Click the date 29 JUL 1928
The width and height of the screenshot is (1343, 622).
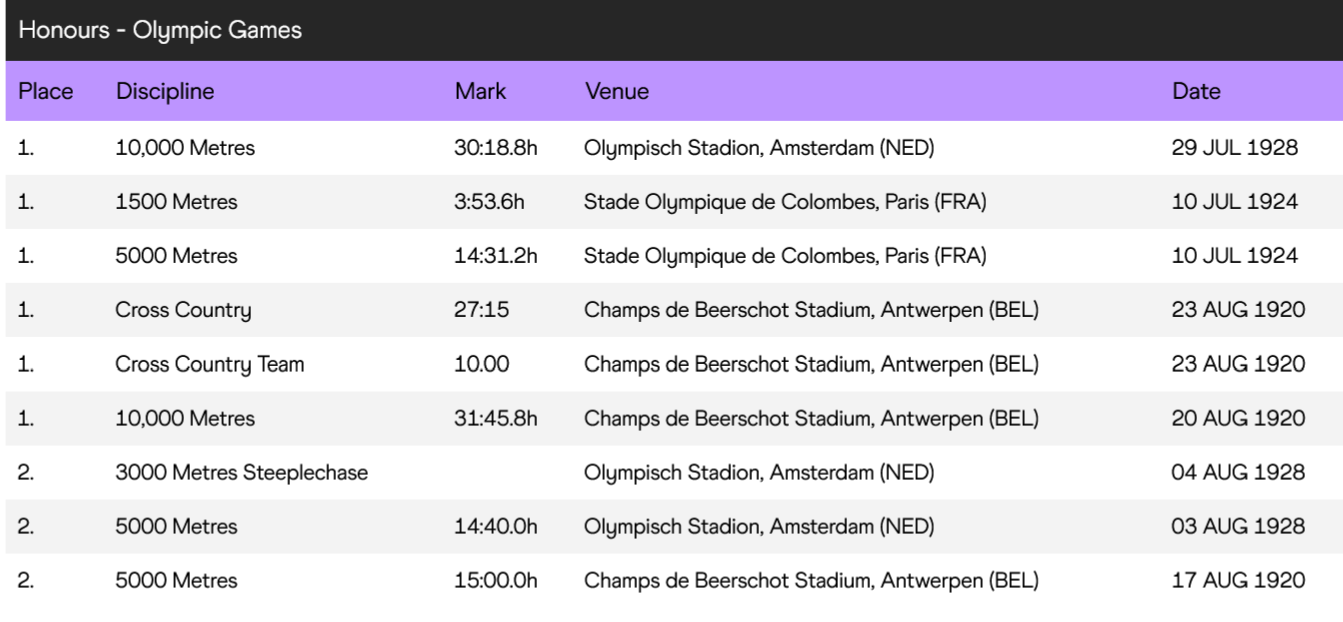[1234, 148]
